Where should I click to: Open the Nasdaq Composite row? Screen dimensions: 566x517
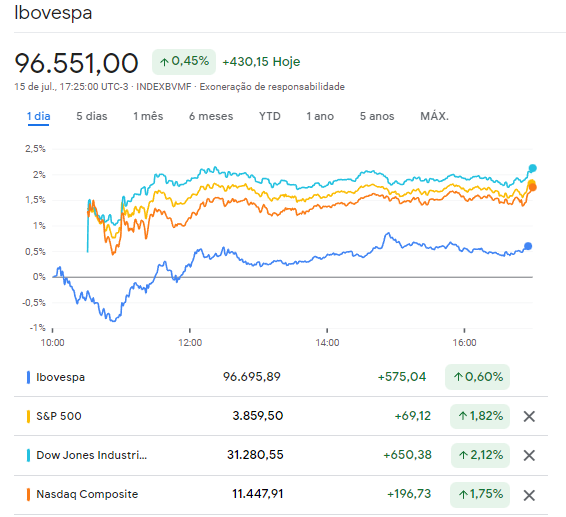point(87,494)
